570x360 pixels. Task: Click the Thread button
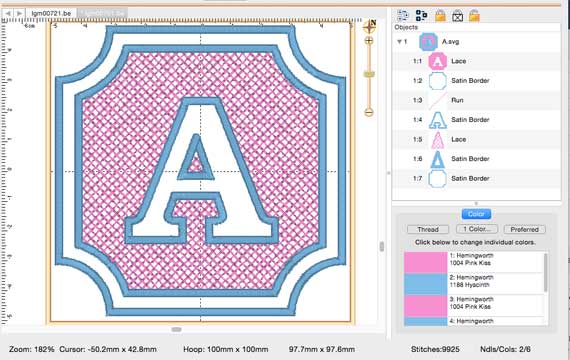click(428, 229)
